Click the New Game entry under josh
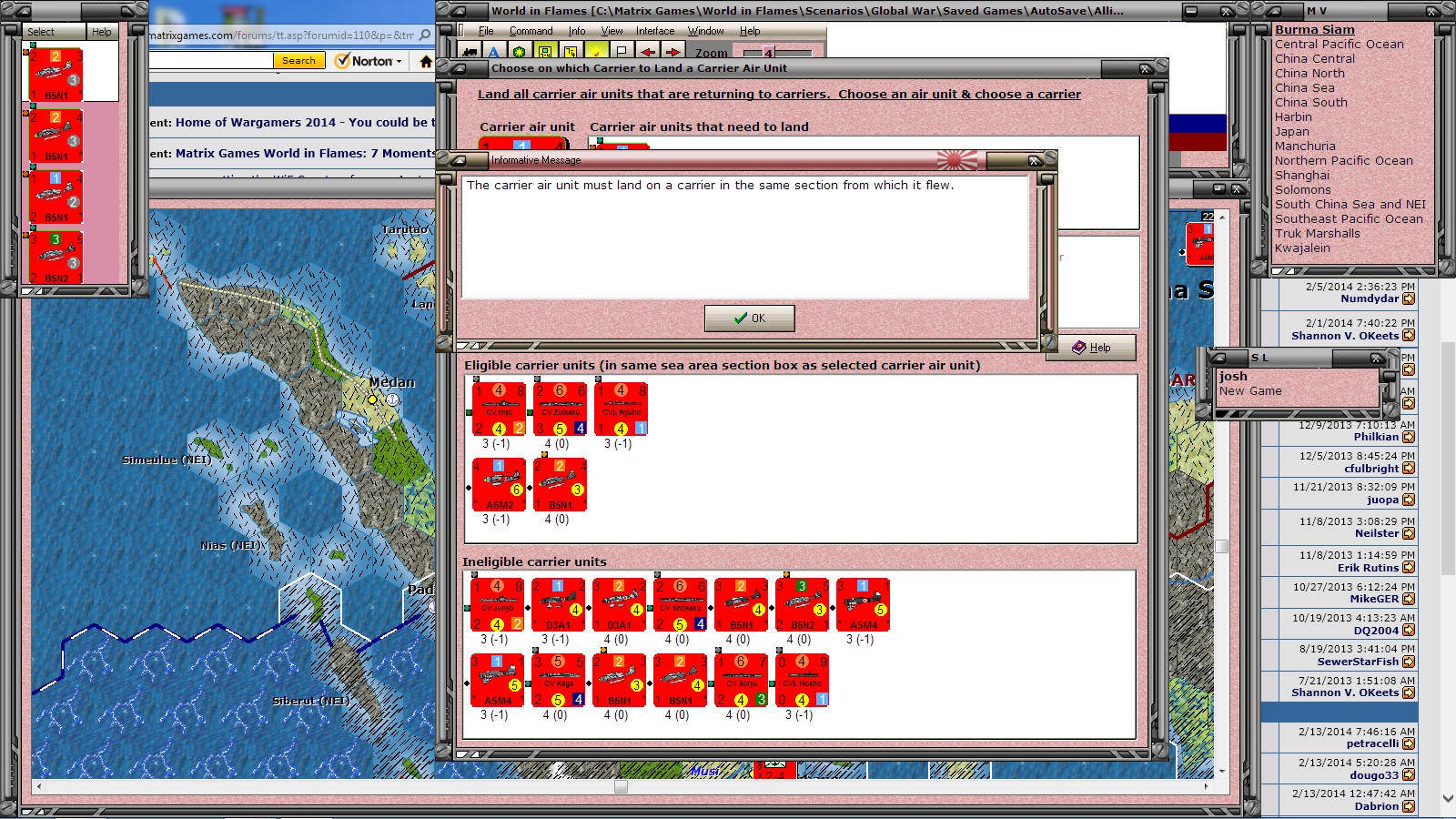1456x819 pixels. [1250, 390]
